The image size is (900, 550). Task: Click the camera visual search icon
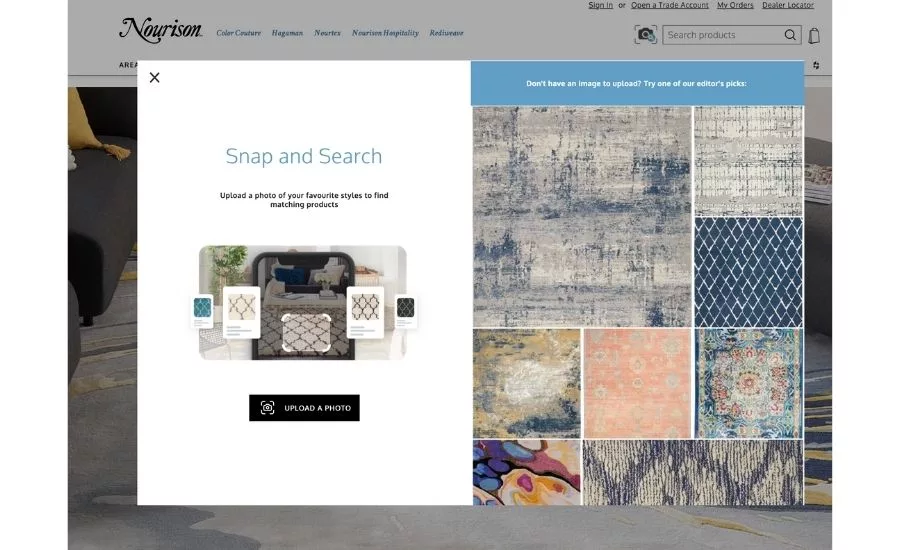(x=646, y=35)
